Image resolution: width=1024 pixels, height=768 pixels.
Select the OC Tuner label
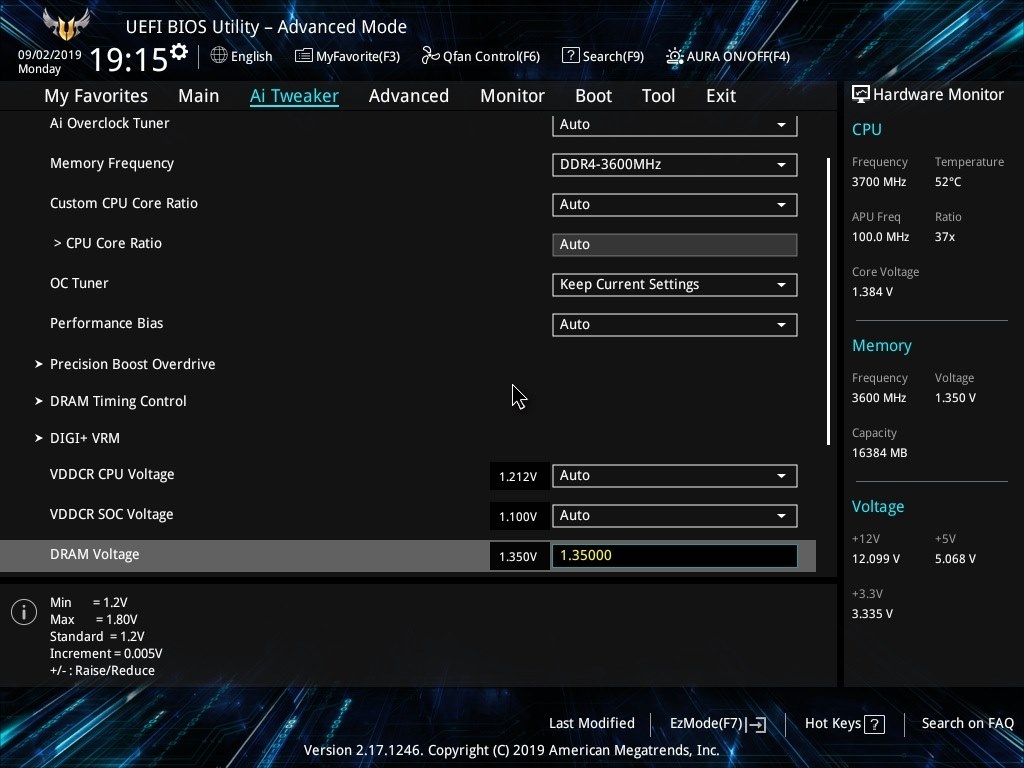pos(79,283)
